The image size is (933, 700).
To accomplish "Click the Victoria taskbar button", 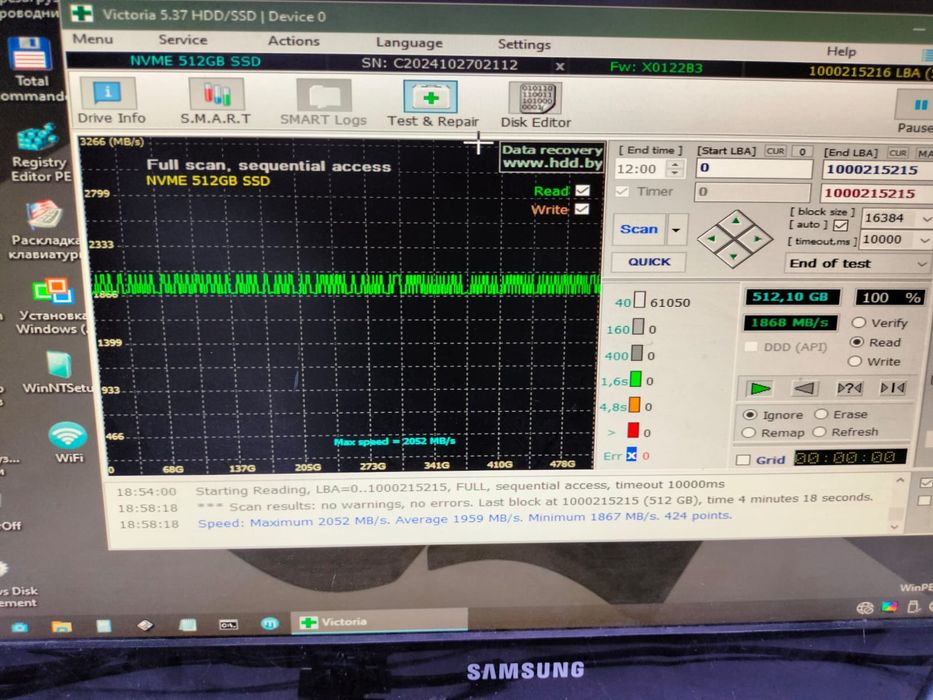I will (x=378, y=622).
